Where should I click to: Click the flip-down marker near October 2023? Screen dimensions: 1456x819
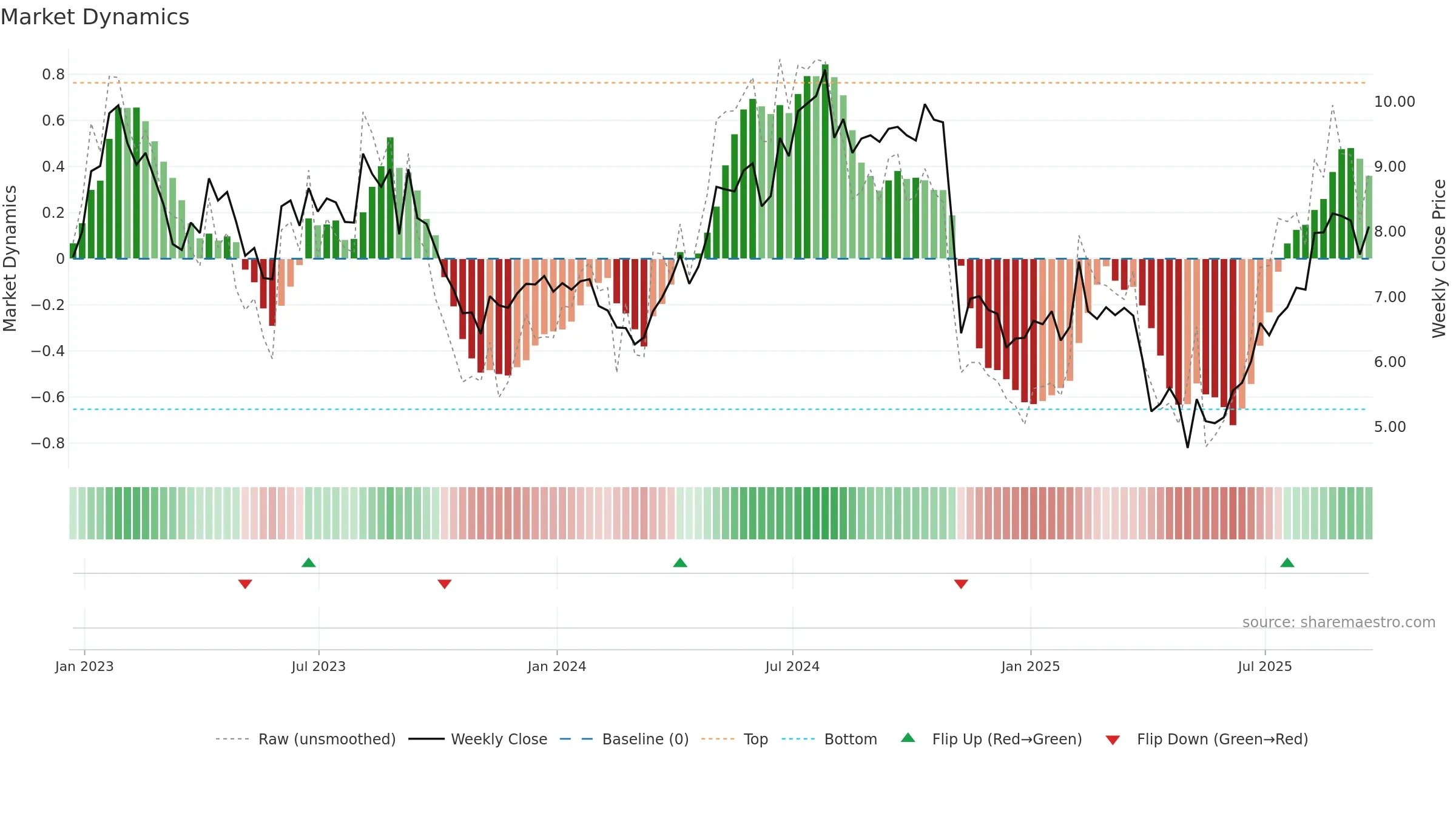(445, 584)
